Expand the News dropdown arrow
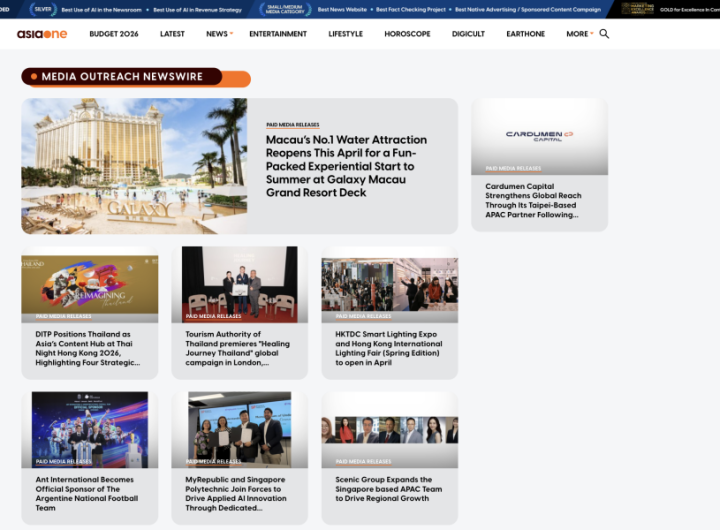The image size is (720, 530). click(x=232, y=34)
